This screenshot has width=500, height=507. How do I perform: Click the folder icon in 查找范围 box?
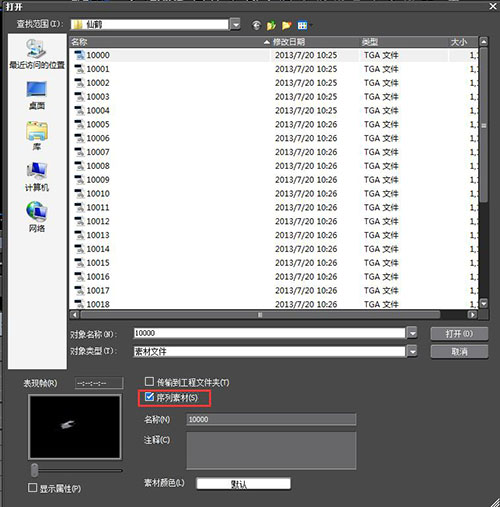click(x=78, y=25)
